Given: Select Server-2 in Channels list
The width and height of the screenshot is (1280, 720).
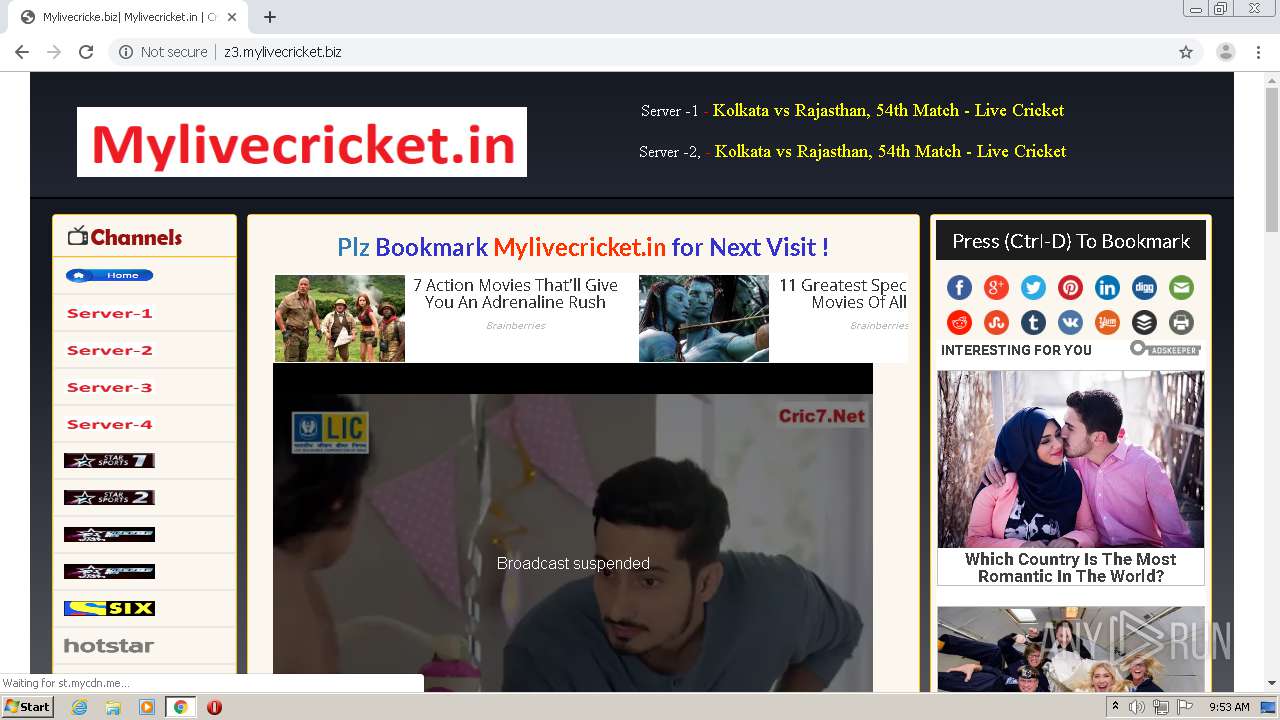Looking at the screenshot, I should coord(110,350).
